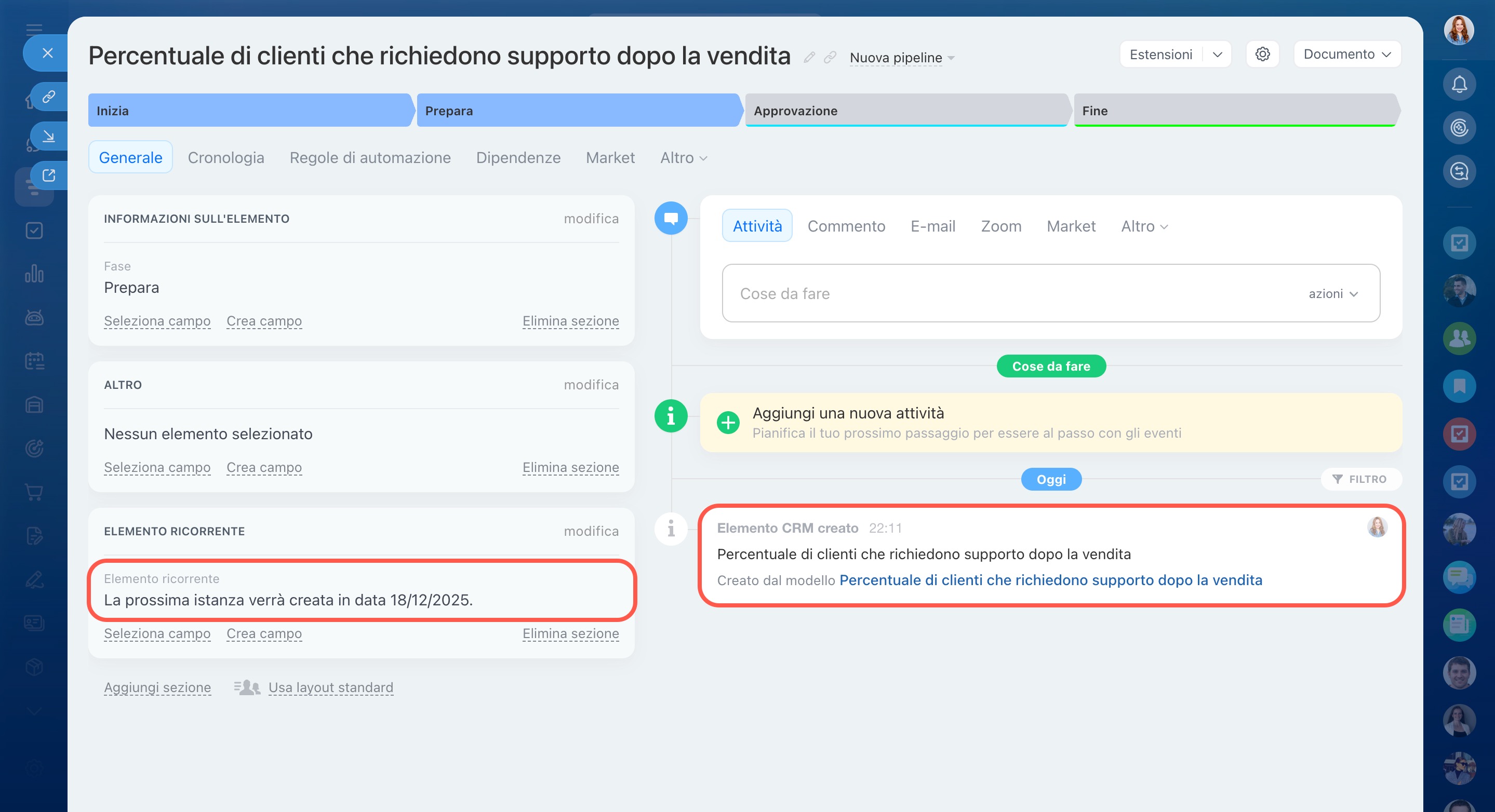Open the linked template name in timeline
This screenshot has width=1495, height=812.
coord(1050,579)
